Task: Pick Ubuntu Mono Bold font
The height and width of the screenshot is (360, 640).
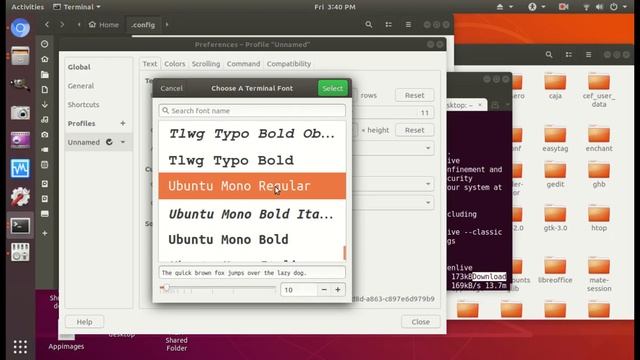Action: click(x=252, y=239)
